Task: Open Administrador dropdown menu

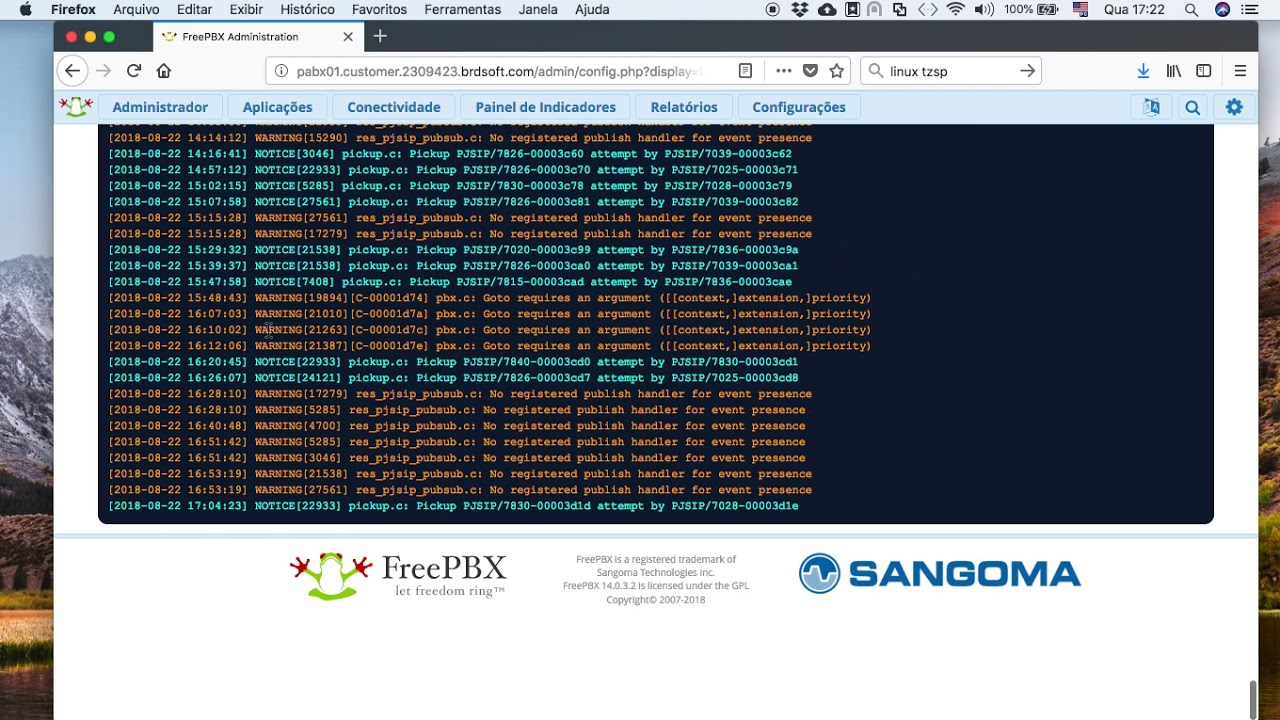Action: pos(160,107)
